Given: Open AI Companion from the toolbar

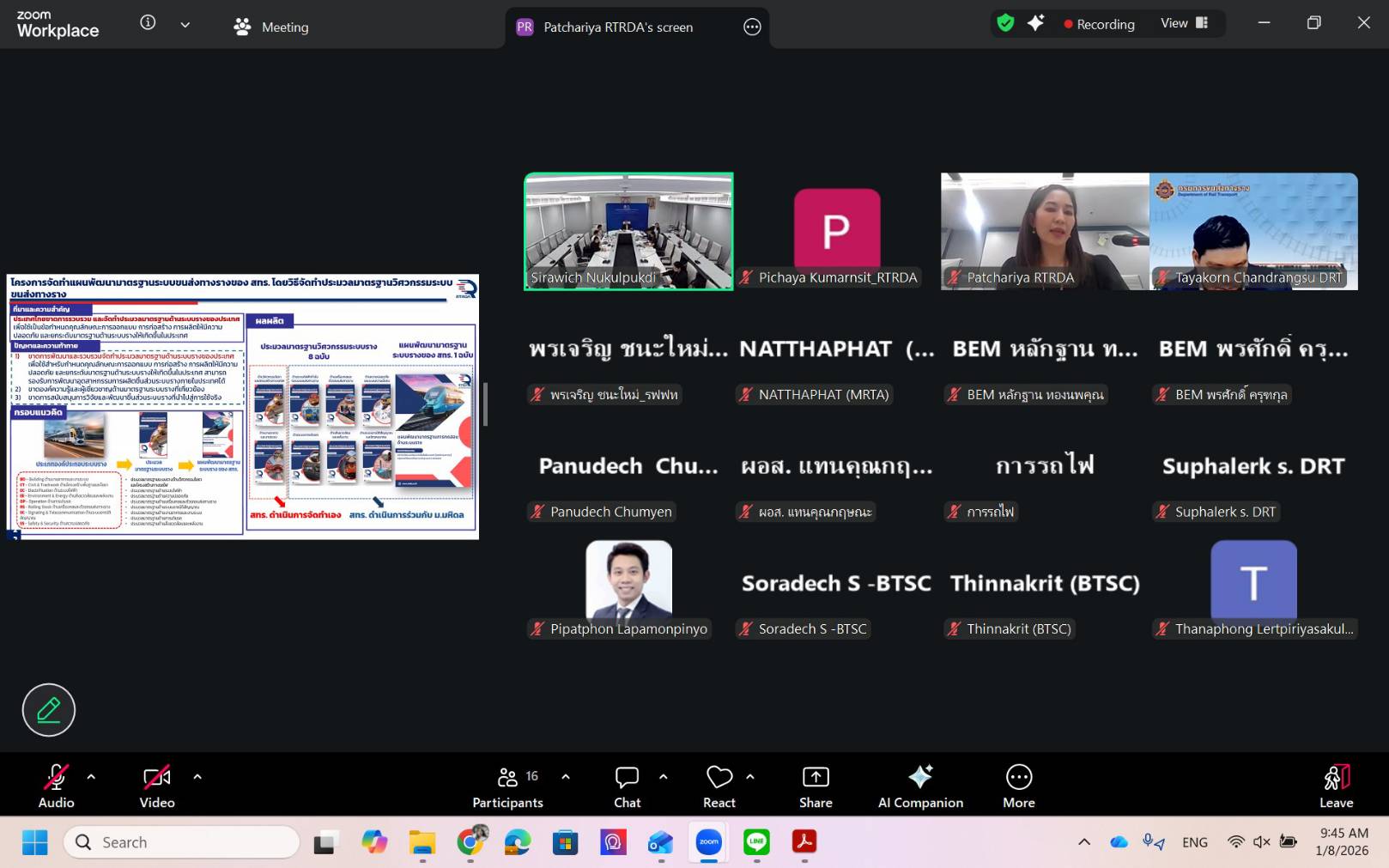Looking at the screenshot, I should coord(919,786).
